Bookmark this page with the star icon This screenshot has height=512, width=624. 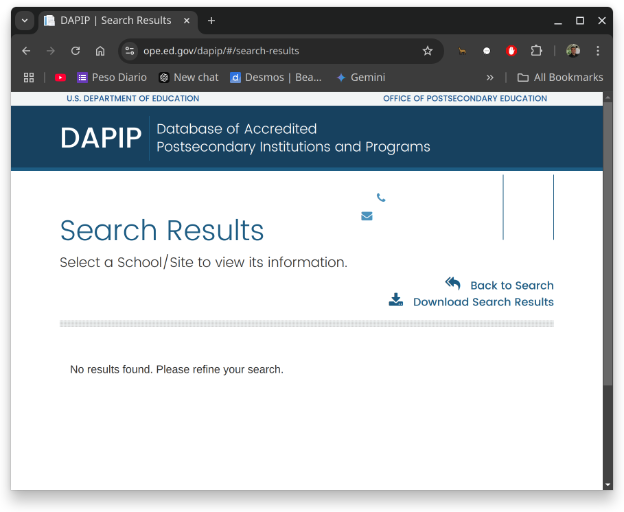427,51
